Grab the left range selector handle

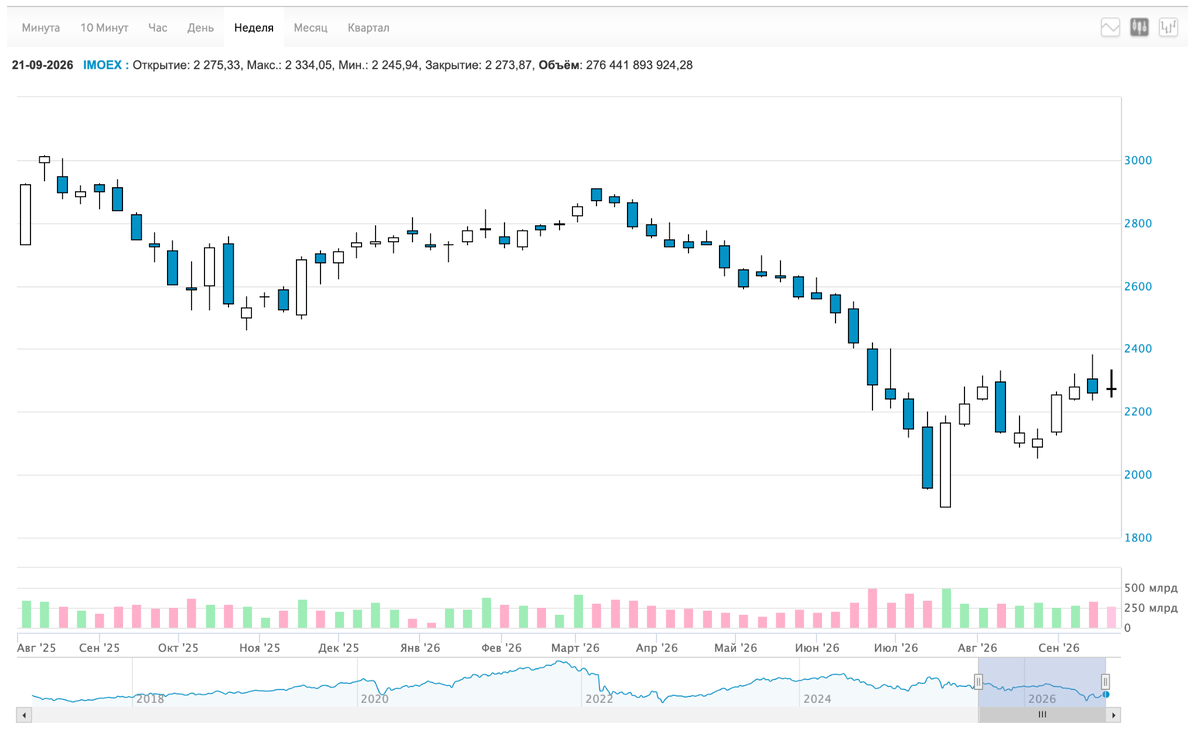(x=978, y=682)
